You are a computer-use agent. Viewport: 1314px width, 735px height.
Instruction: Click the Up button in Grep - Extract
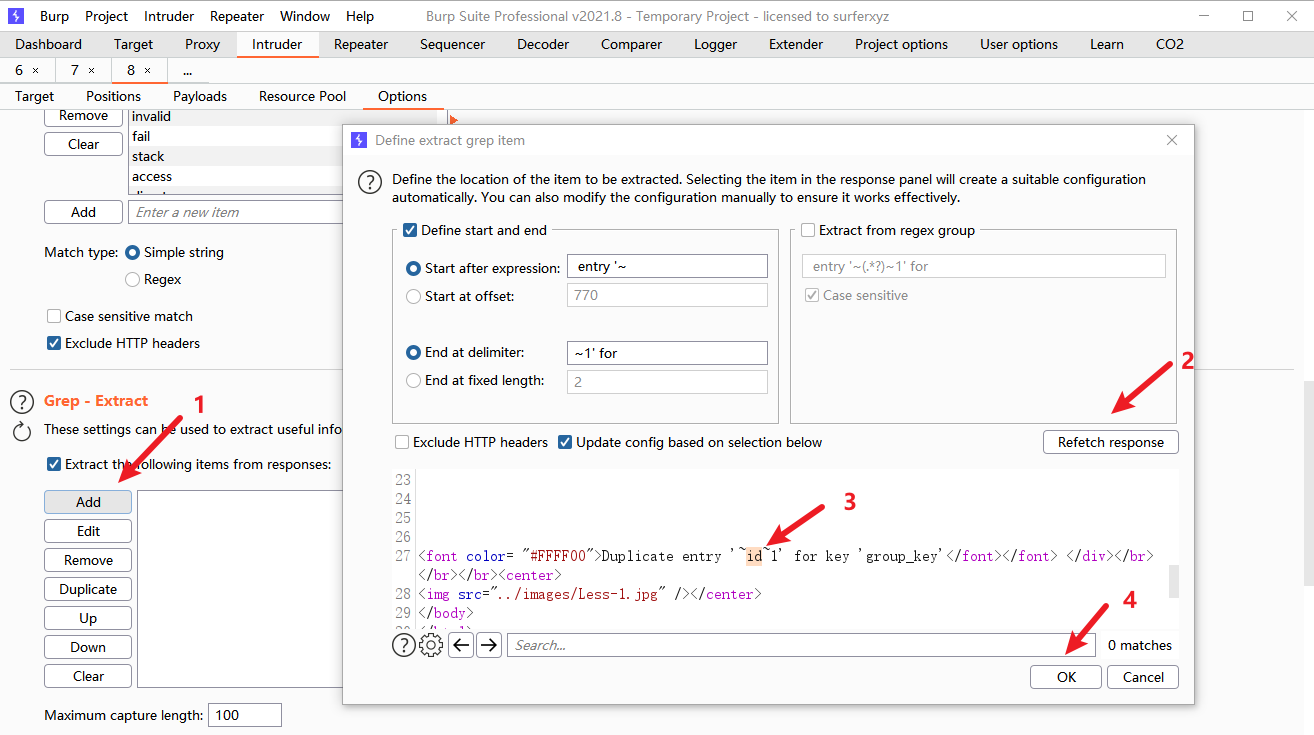click(x=88, y=618)
